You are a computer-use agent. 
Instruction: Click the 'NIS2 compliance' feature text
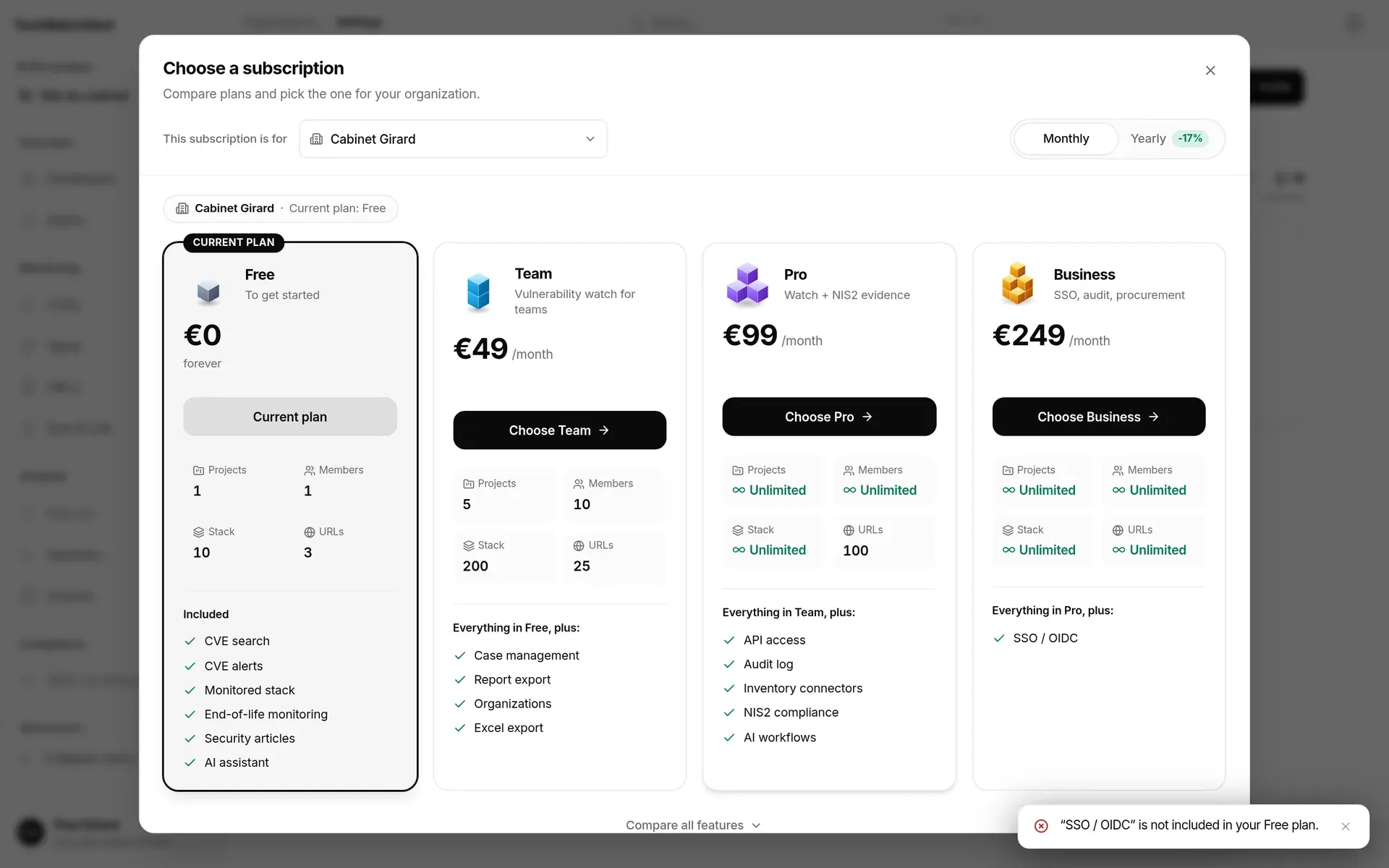[x=791, y=712]
